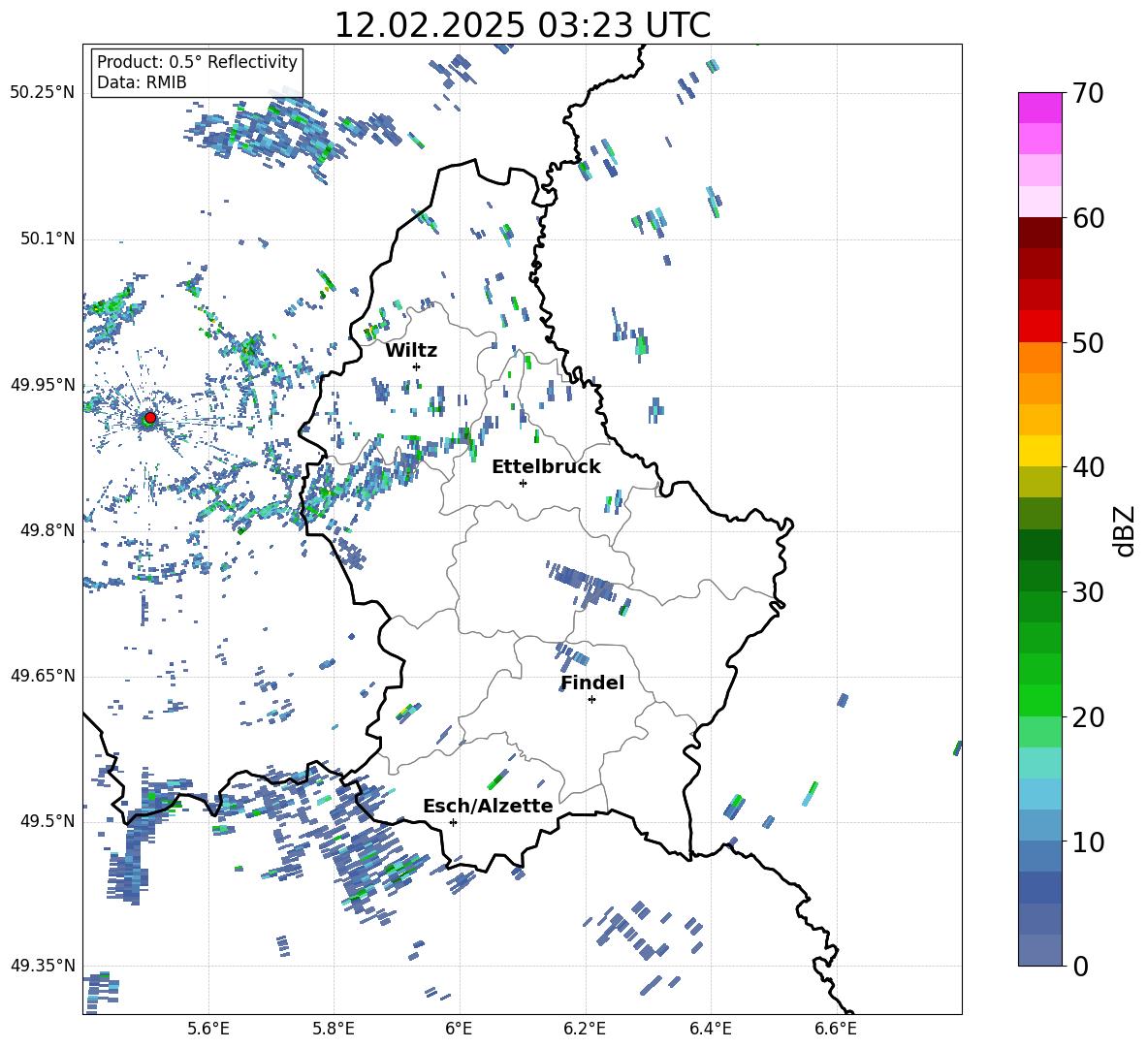Click the 5.6°E longitude label

click(x=208, y=1029)
